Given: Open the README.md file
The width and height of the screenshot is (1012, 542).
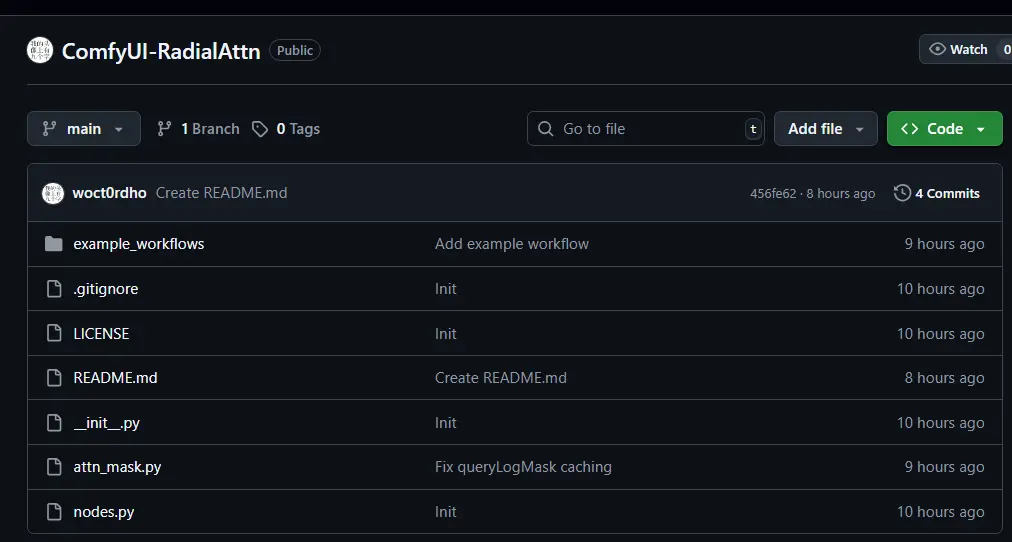Looking at the screenshot, I should (x=115, y=378).
